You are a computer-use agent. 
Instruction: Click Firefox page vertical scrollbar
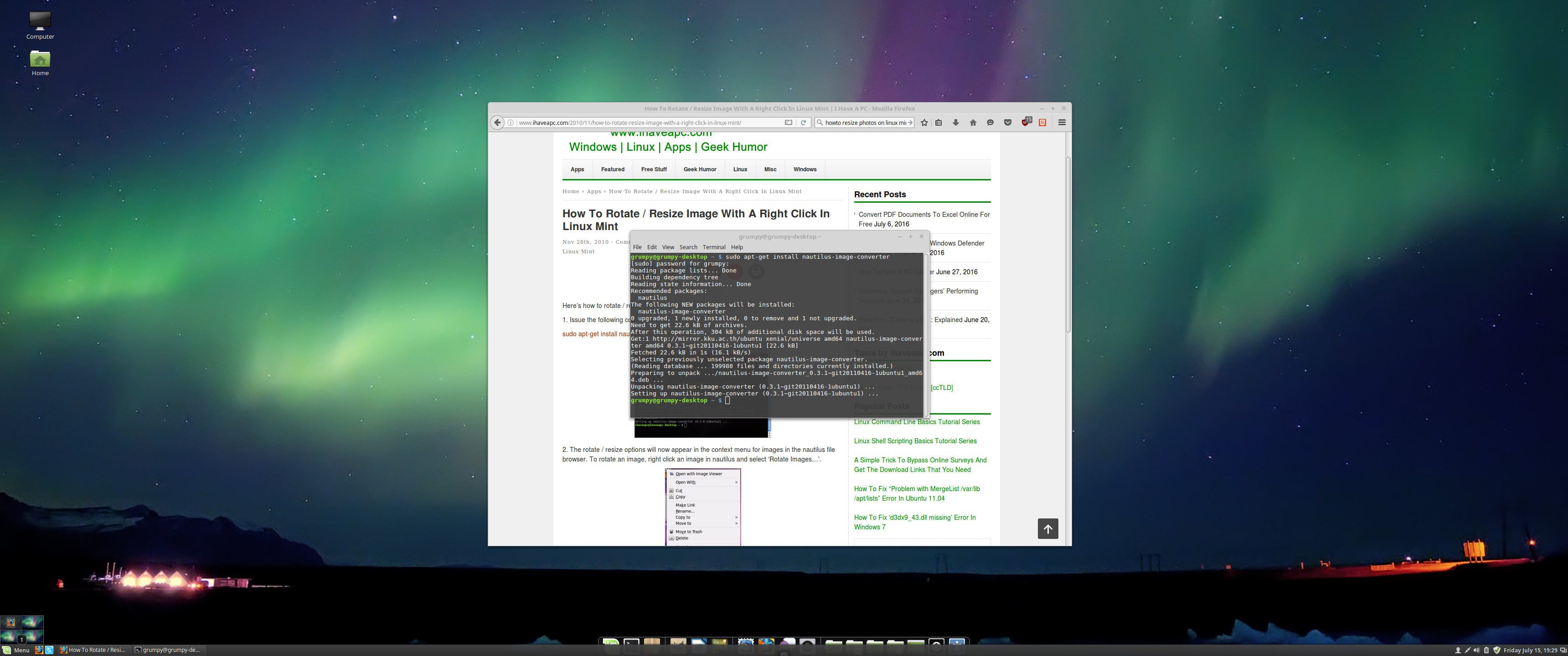click(x=1068, y=245)
